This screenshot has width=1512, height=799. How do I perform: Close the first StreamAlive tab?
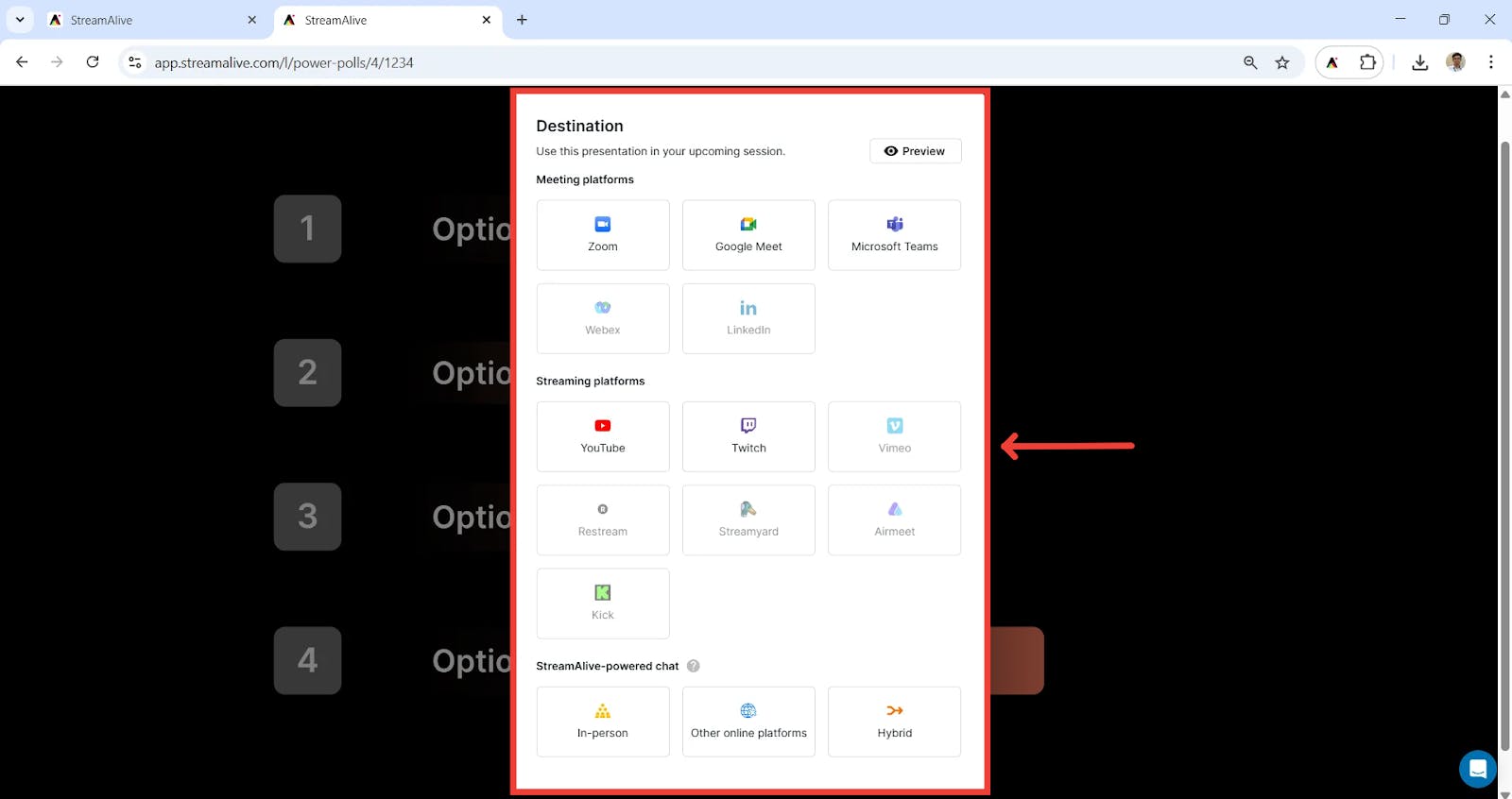(252, 20)
